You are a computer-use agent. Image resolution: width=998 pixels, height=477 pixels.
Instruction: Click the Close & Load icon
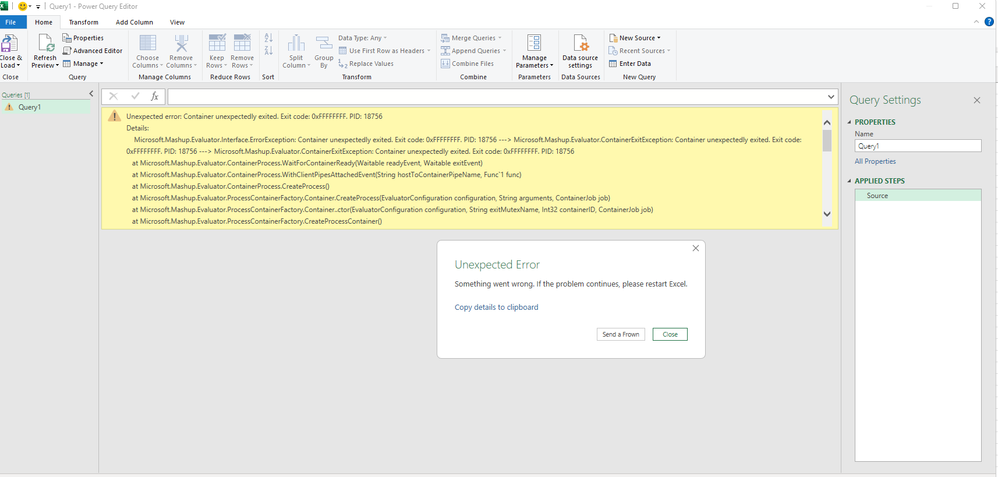pos(9,44)
